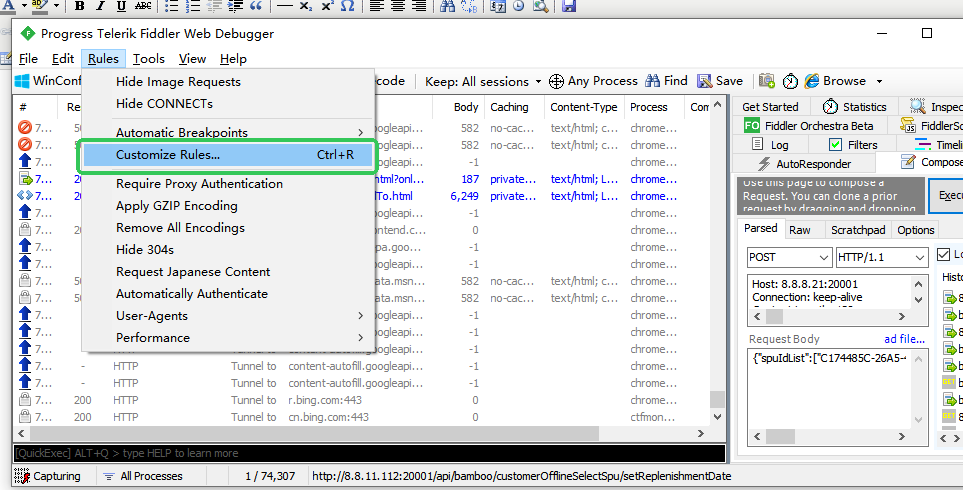This screenshot has width=963, height=490.
Task: Open highlight color dropdown arrow in editor toolbar
Action: pos(56,6)
